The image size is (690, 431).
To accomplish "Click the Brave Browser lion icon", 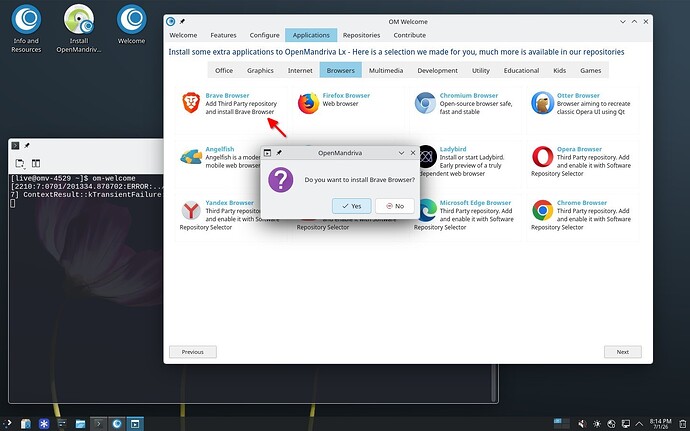I will [x=191, y=103].
